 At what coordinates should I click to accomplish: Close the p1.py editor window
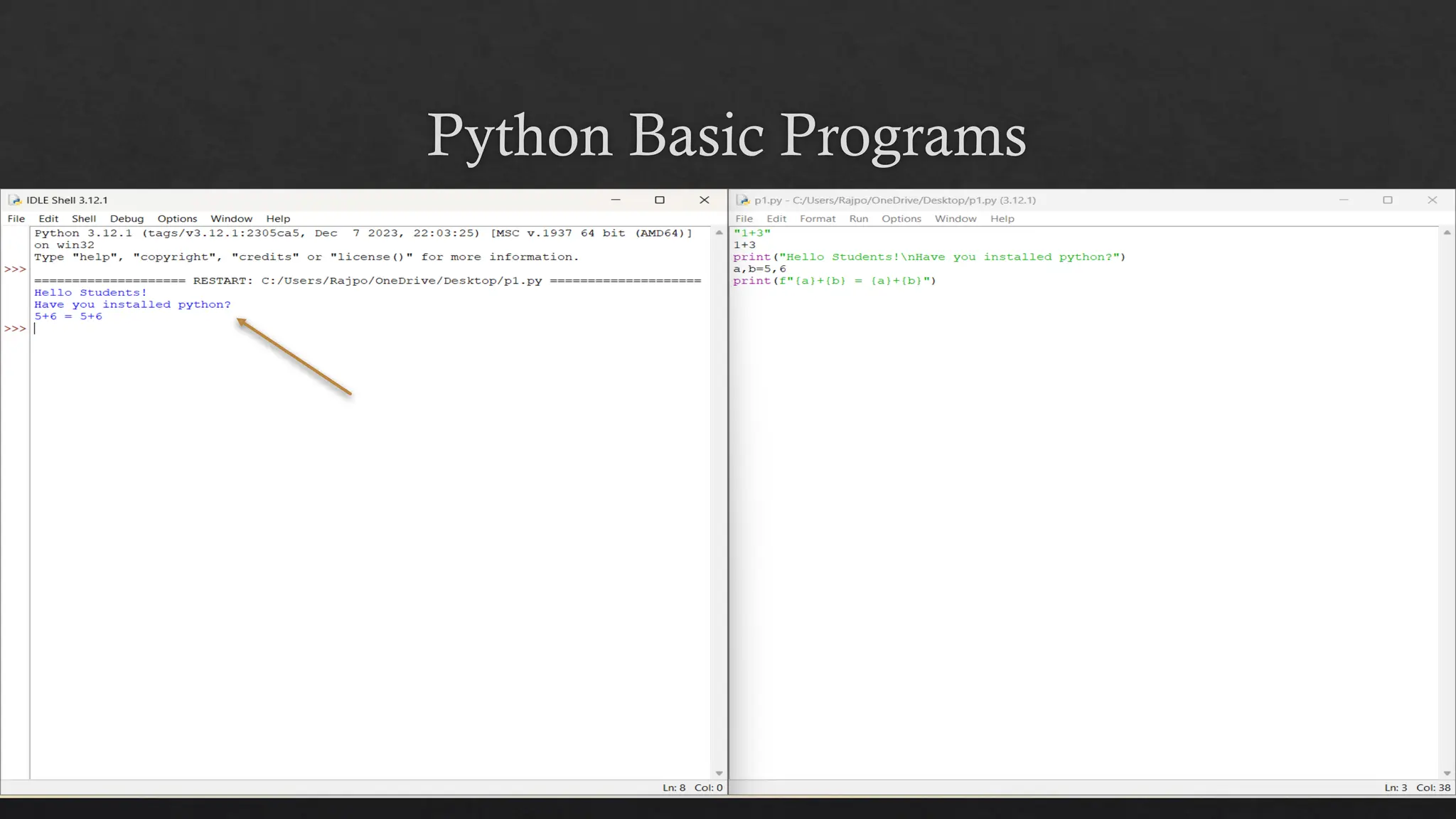click(1432, 200)
